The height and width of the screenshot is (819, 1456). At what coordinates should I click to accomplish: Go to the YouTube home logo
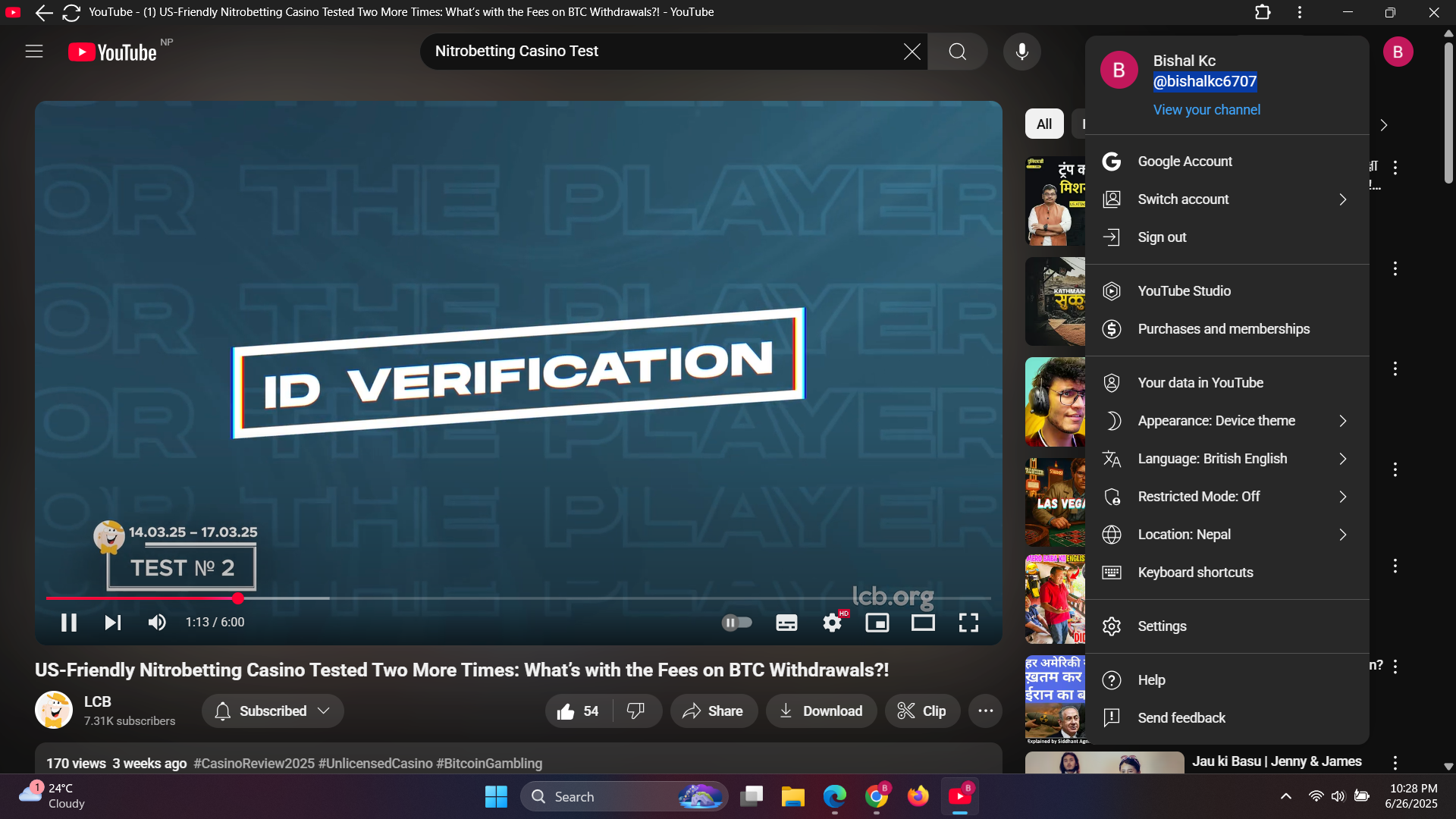(x=112, y=52)
